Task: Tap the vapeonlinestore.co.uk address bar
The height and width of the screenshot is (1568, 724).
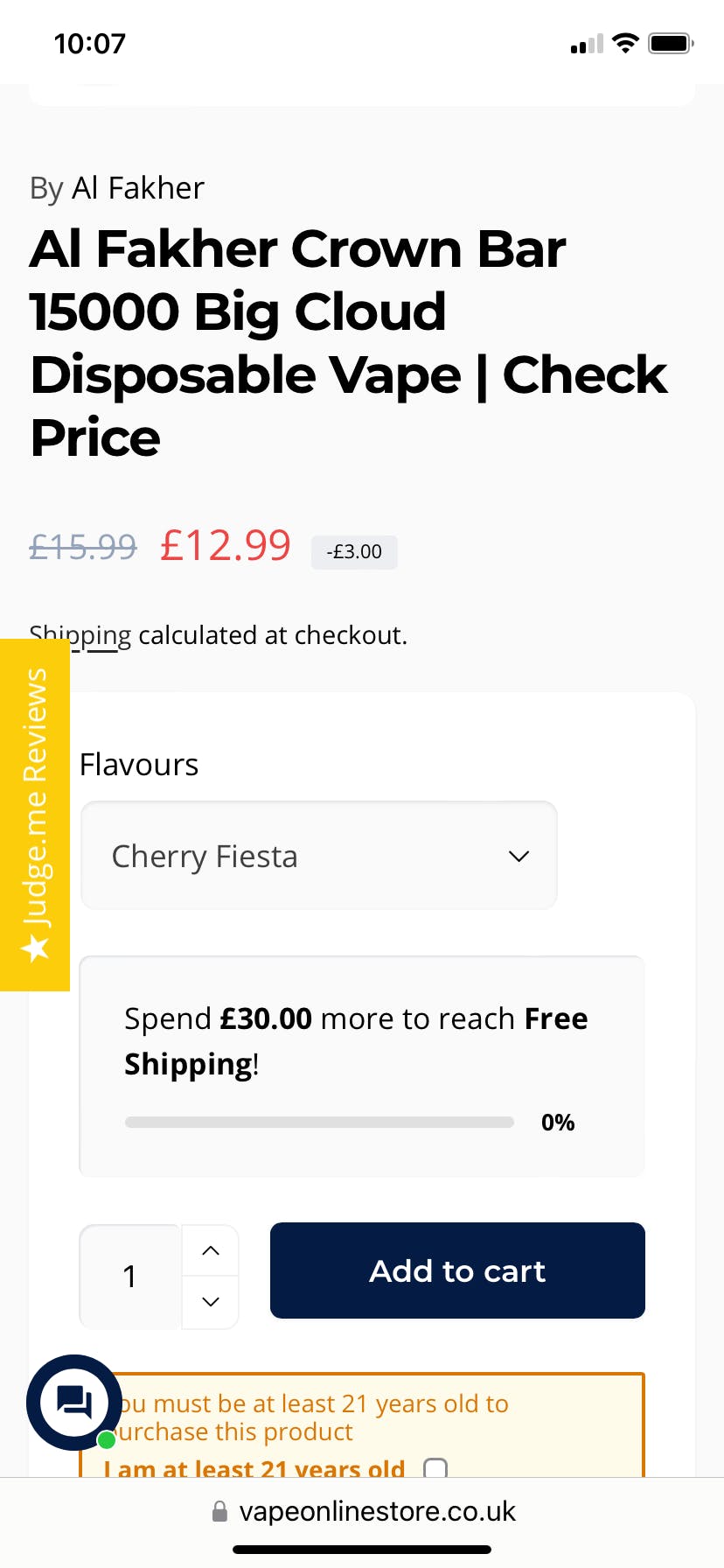Action: [x=376, y=1511]
